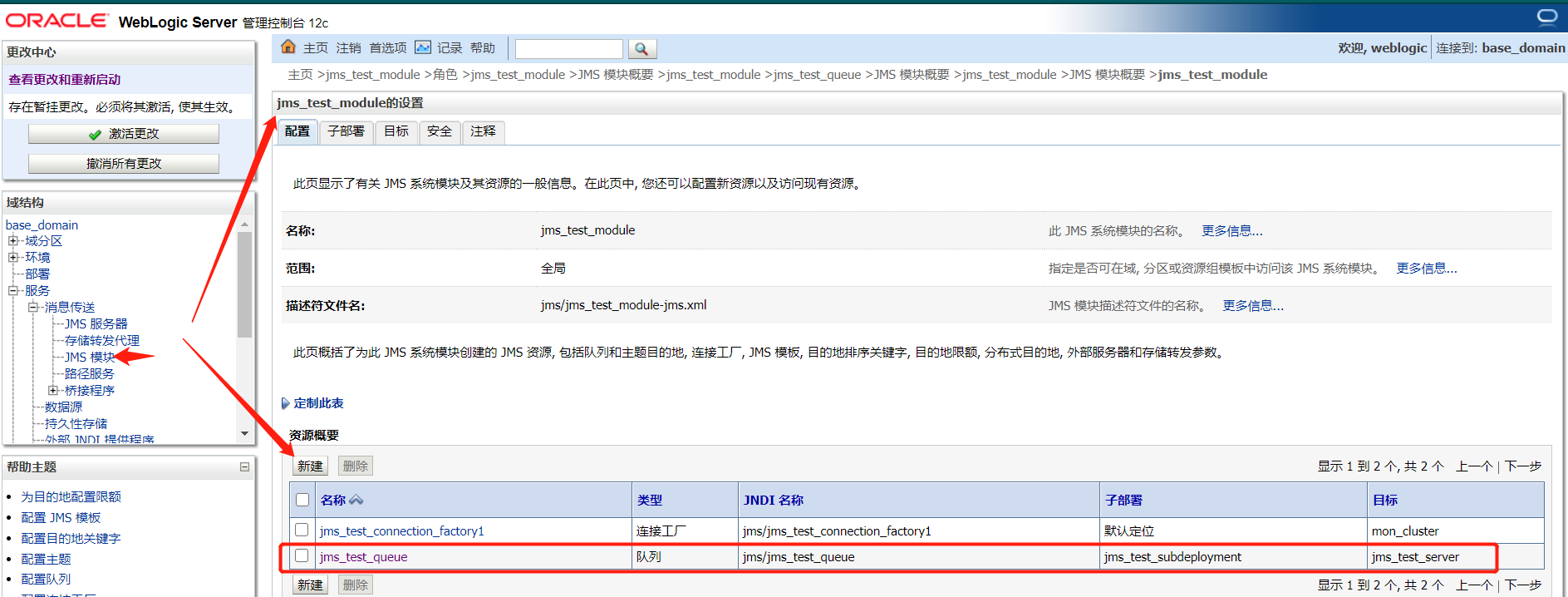Open help topic 配置 JMS 模板
Screen dimensions: 1568x597
click(61, 518)
